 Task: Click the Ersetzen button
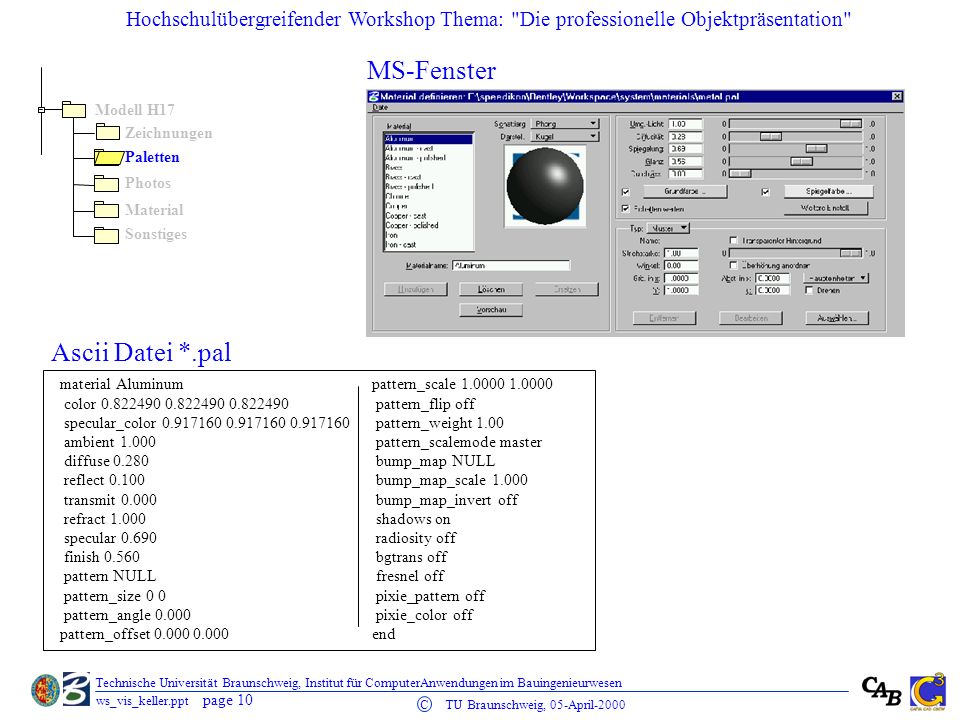click(x=567, y=289)
